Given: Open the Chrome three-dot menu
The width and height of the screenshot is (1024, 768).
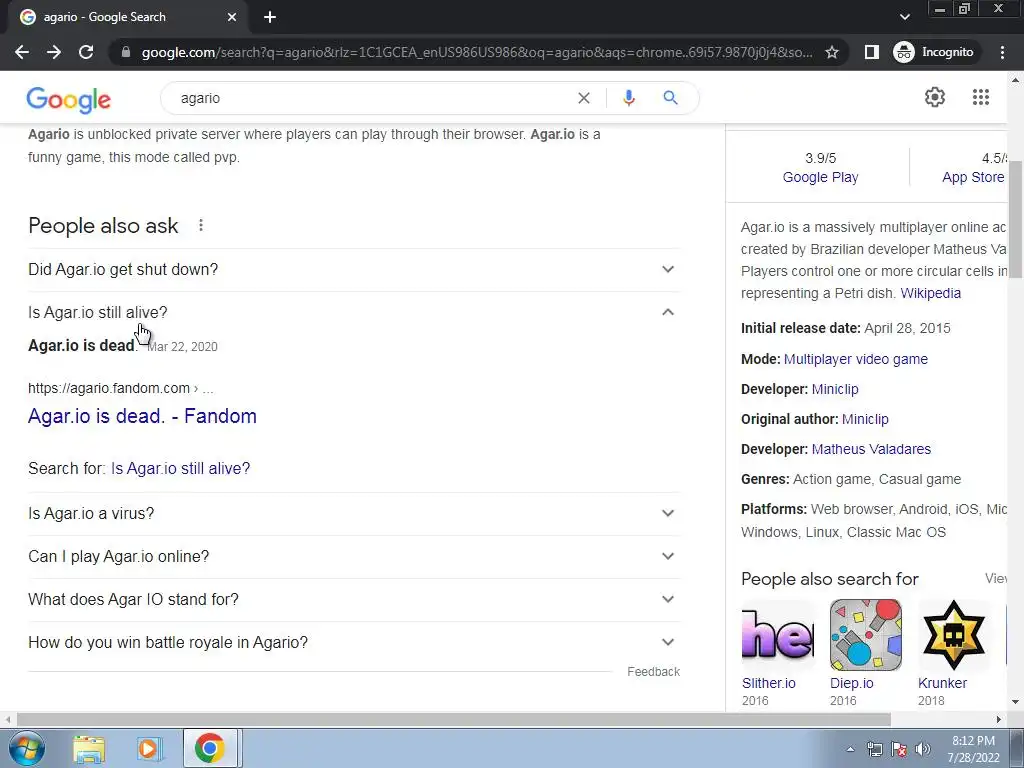Looking at the screenshot, I should (1002, 52).
